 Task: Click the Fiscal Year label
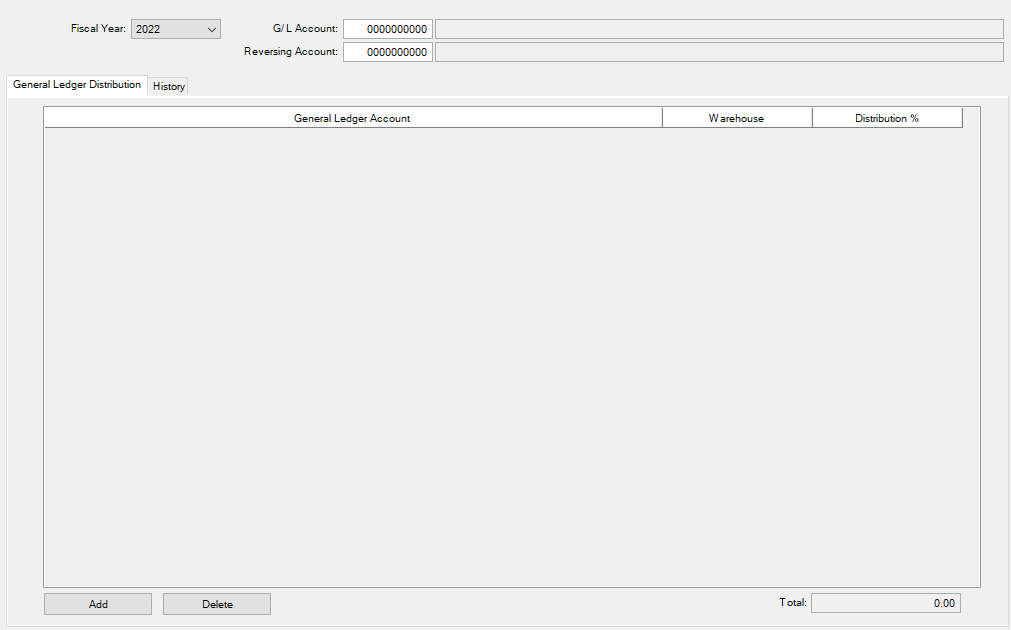pos(98,29)
